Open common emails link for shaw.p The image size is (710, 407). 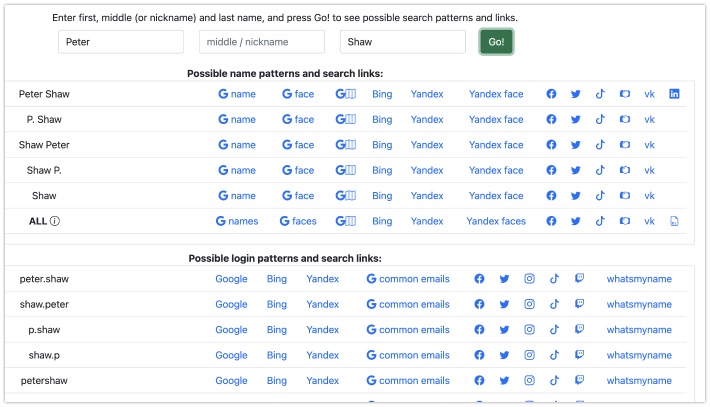coord(408,355)
